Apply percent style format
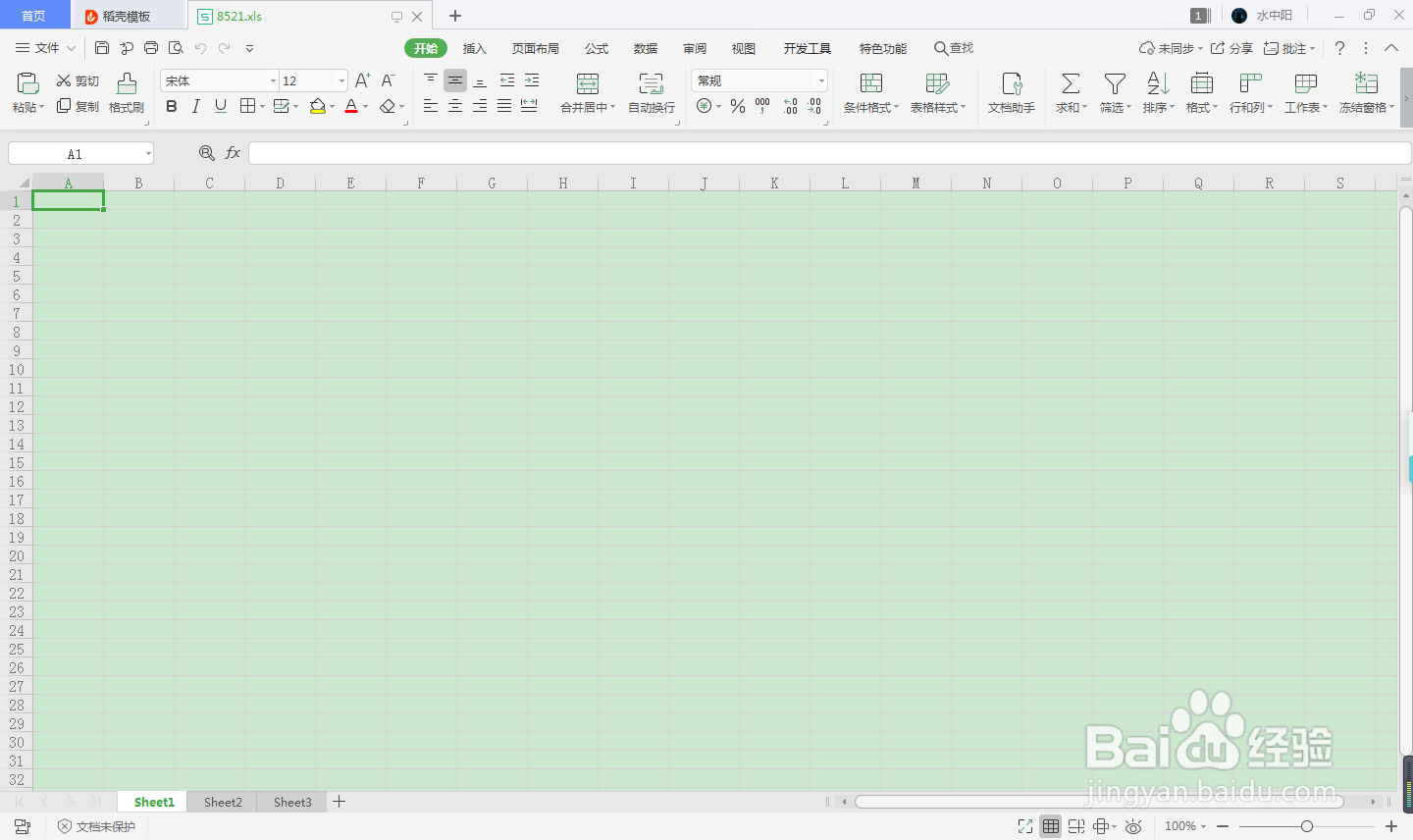The height and width of the screenshot is (840, 1413). (738, 106)
